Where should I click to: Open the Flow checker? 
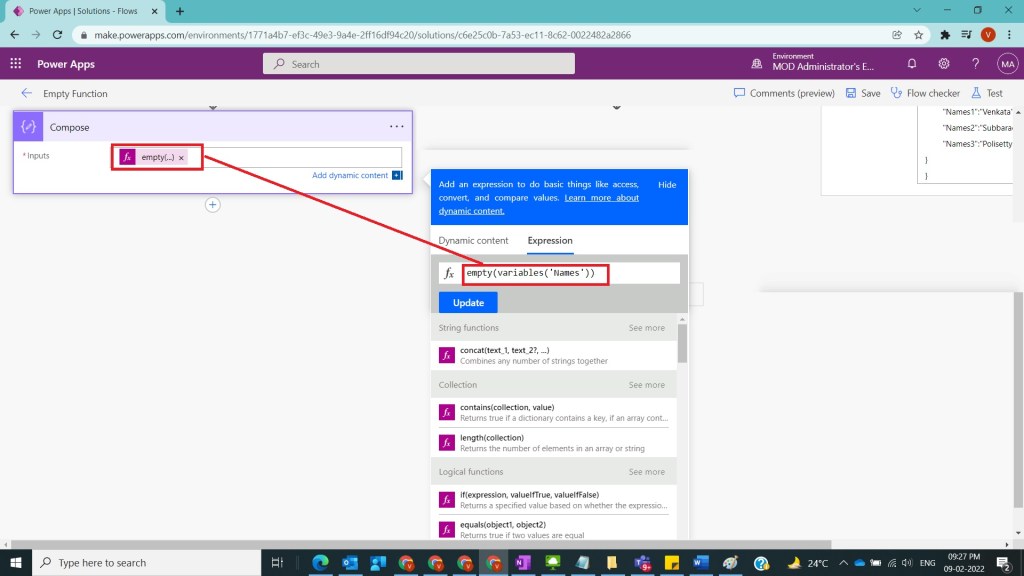coord(925,93)
